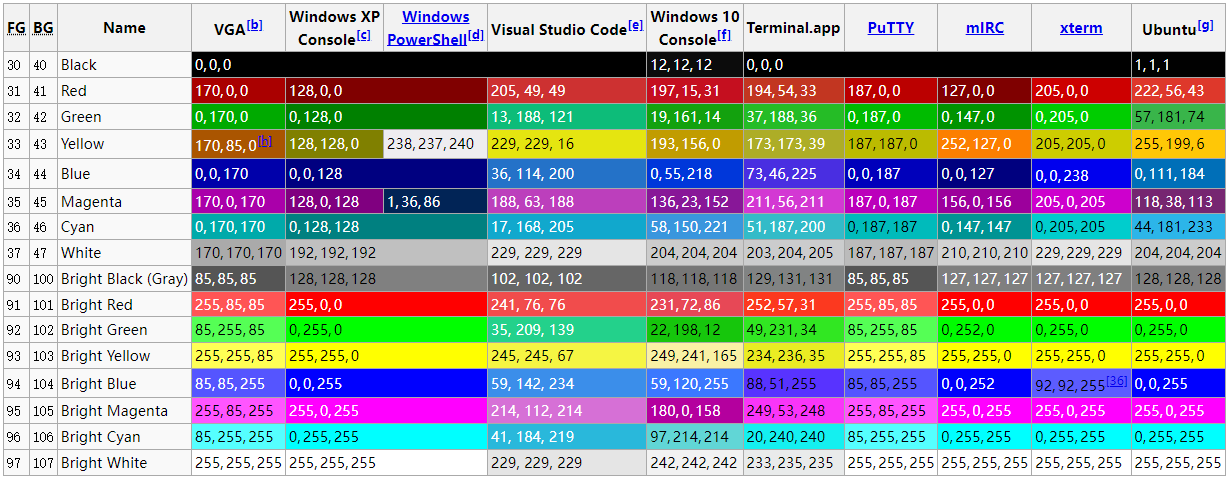This screenshot has height=479, width=1229.
Task: Click PuTTY White swatch 187, 187, 187
Action: 891,253
